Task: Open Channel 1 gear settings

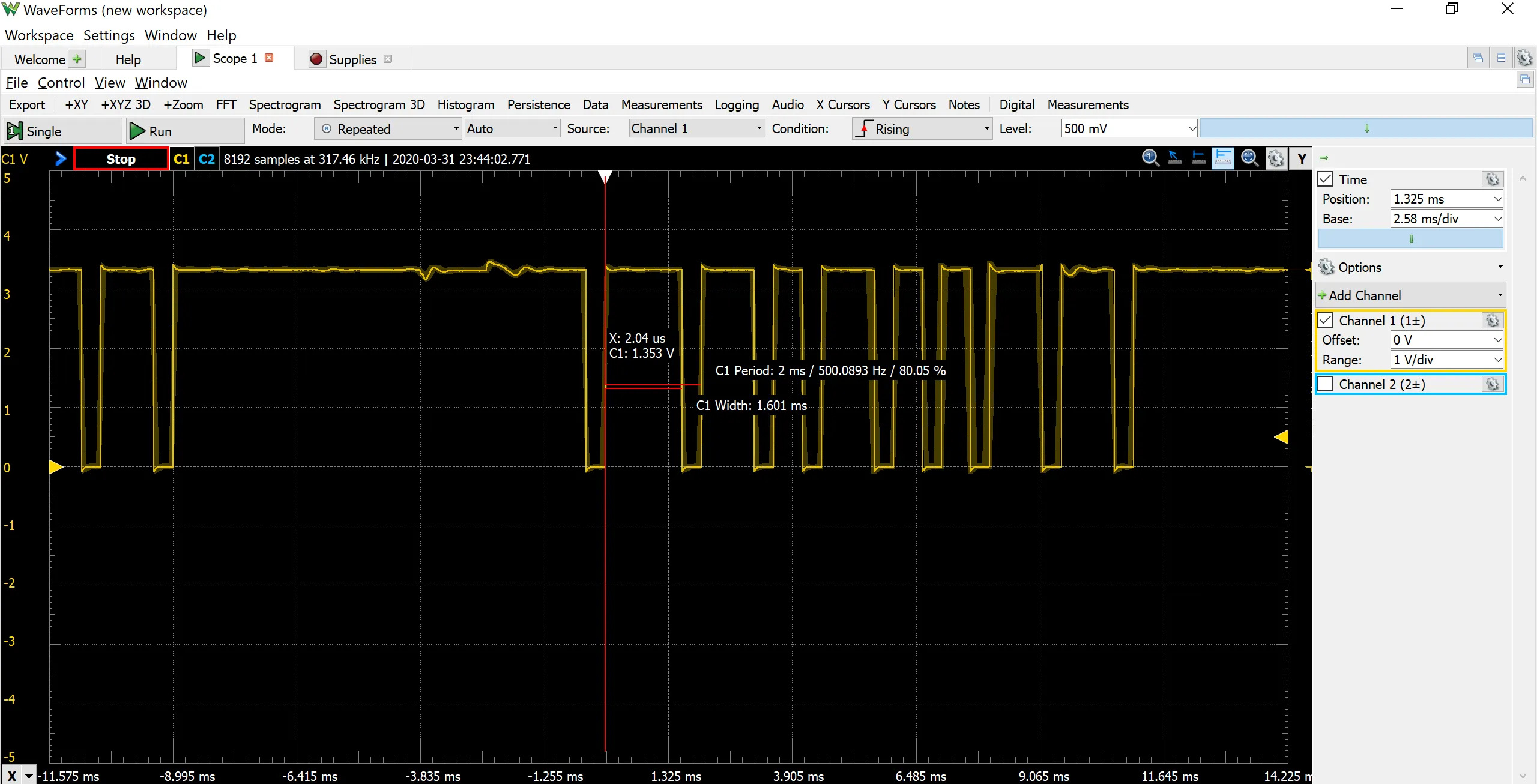Action: pyautogui.click(x=1493, y=321)
